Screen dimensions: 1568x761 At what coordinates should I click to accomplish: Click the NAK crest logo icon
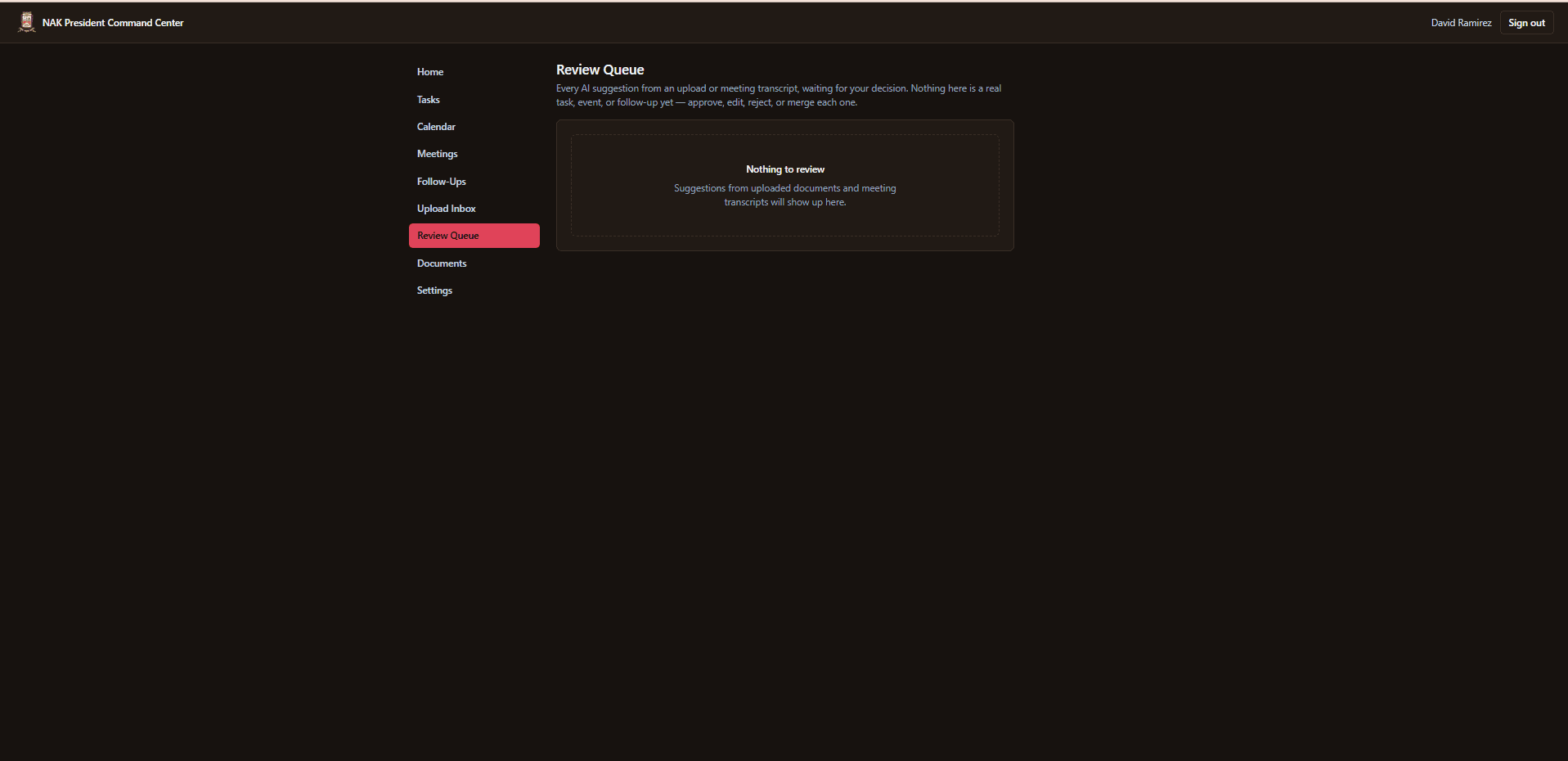(27, 22)
